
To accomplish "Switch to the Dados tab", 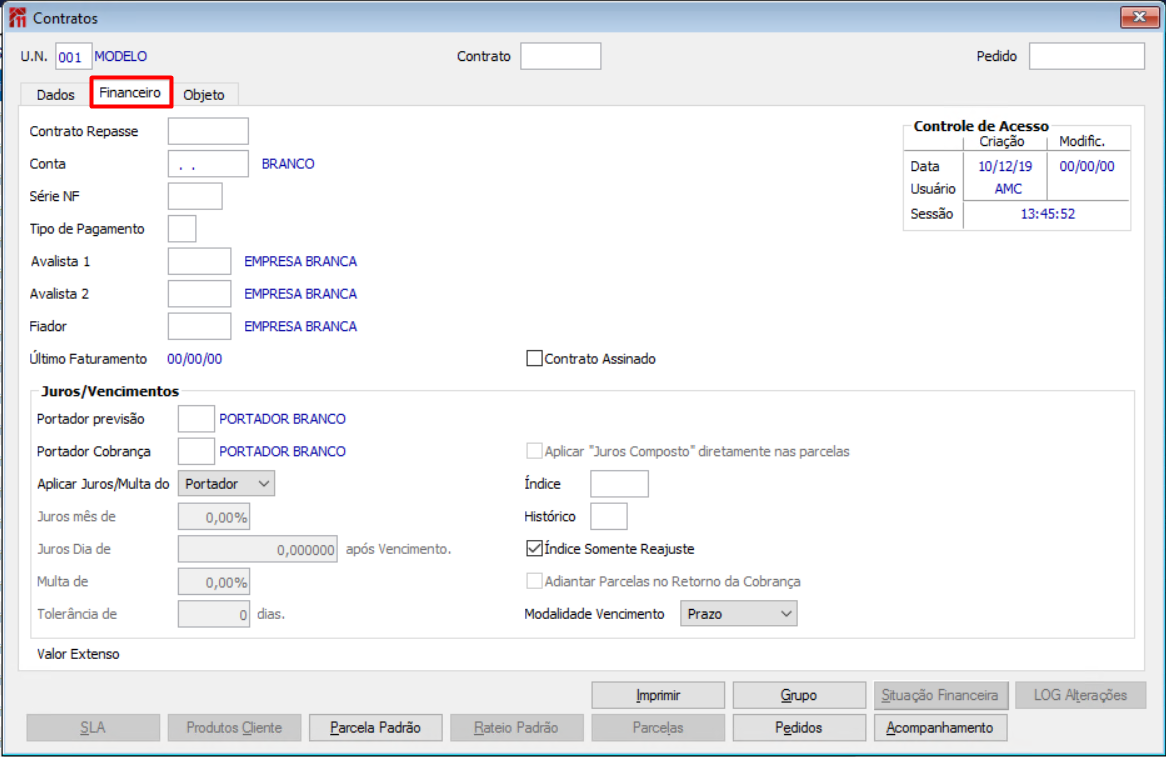I will tap(56, 94).
